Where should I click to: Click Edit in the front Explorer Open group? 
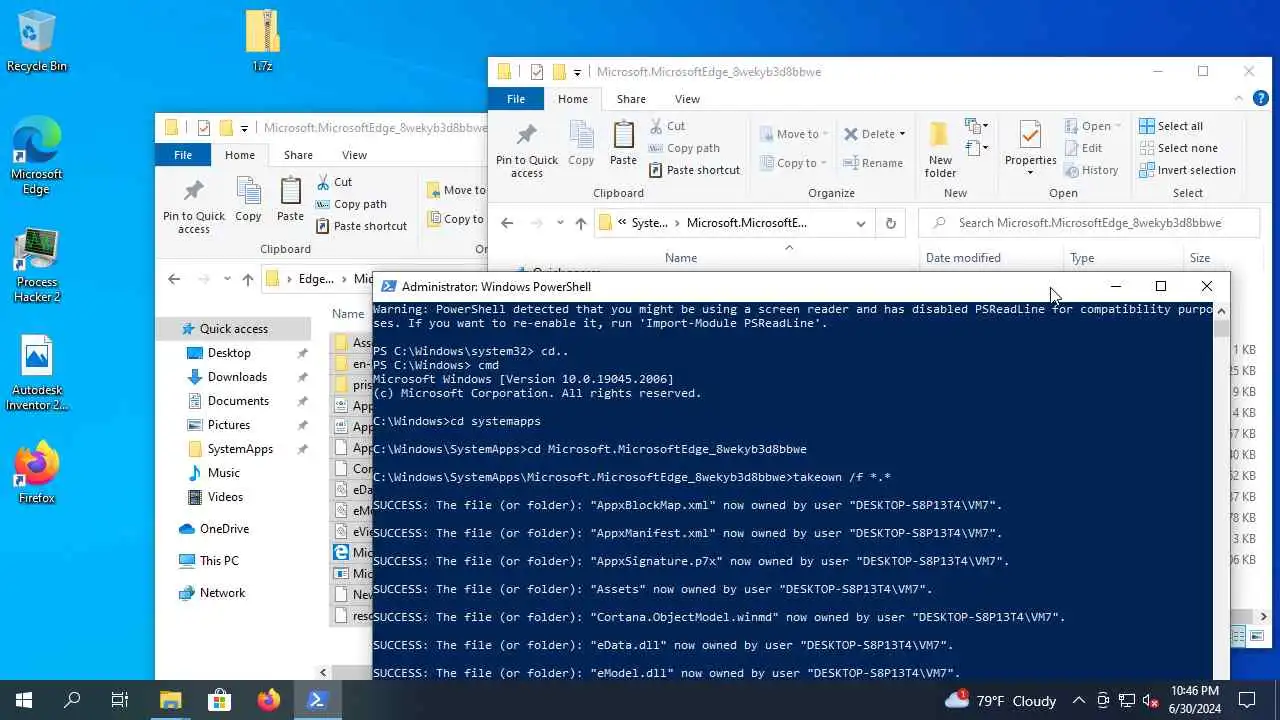click(1083, 148)
